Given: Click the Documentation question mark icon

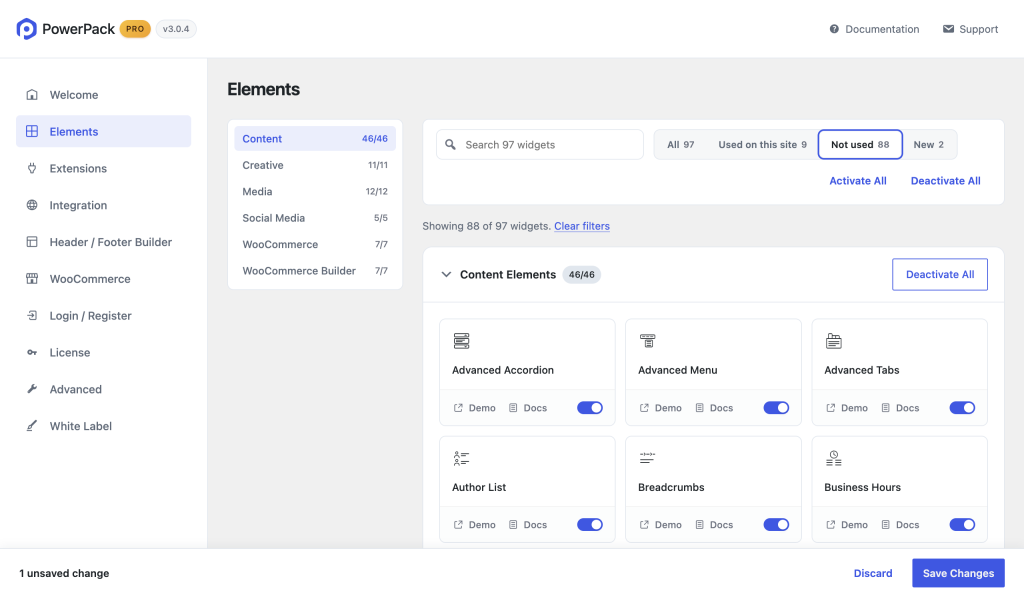Looking at the screenshot, I should (x=834, y=29).
